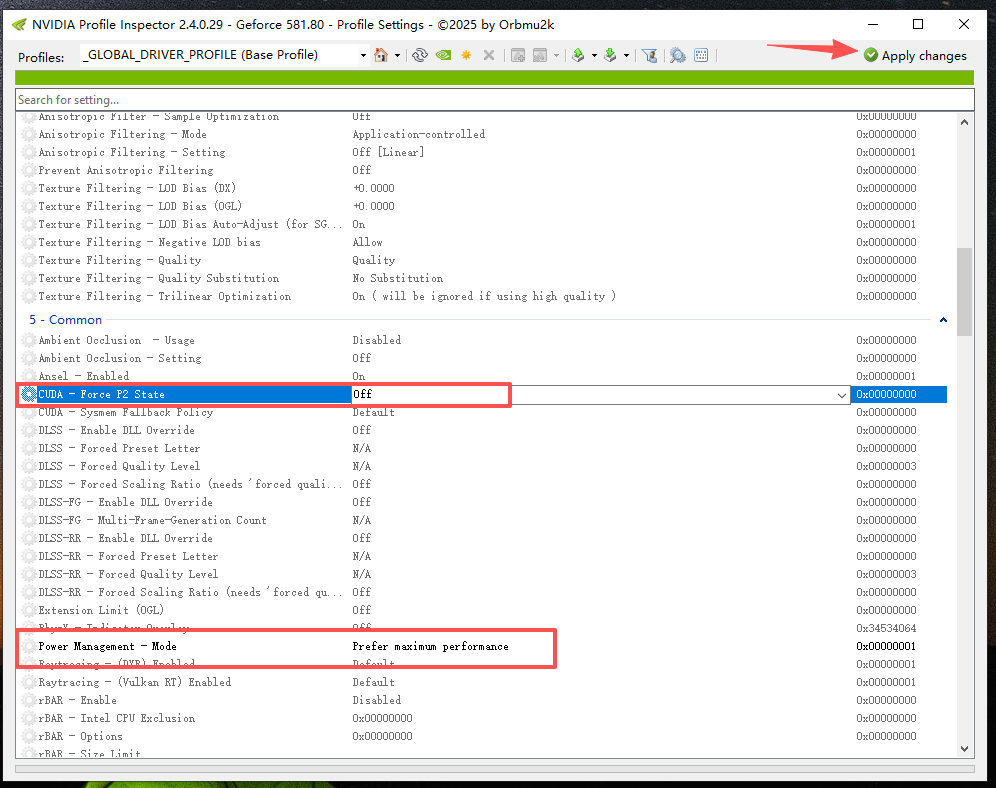Screen dimensions: 996x788
Task: Click the 'Application-controlled' value
Action: tap(419, 135)
